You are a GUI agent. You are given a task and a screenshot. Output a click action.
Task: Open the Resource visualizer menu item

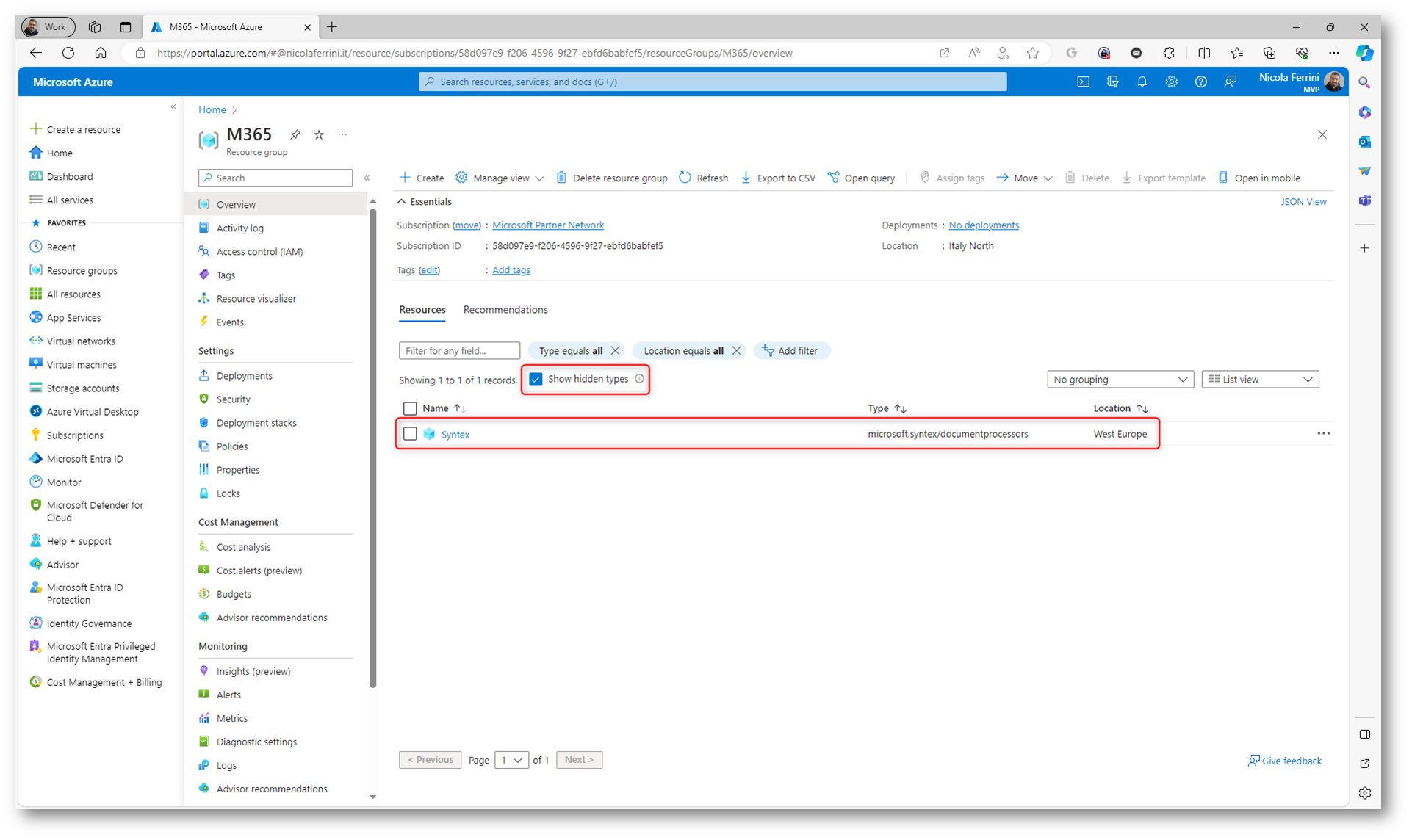point(256,299)
